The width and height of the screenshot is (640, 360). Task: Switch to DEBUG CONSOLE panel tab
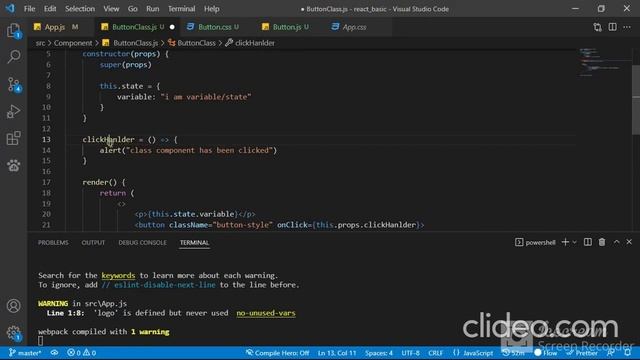click(x=142, y=242)
